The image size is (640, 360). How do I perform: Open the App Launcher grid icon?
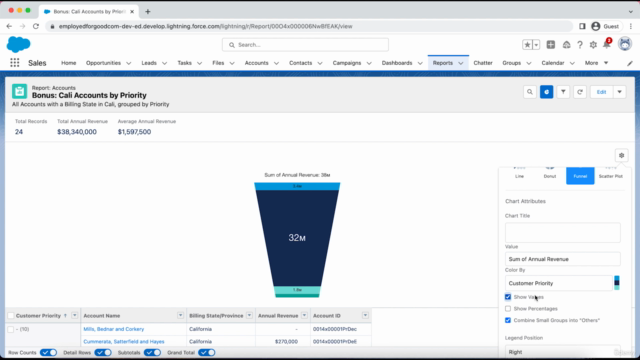click(15, 62)
